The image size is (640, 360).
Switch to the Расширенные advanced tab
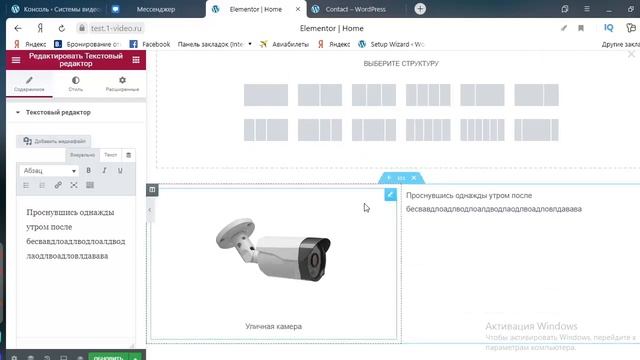click(x=122, y=84)
